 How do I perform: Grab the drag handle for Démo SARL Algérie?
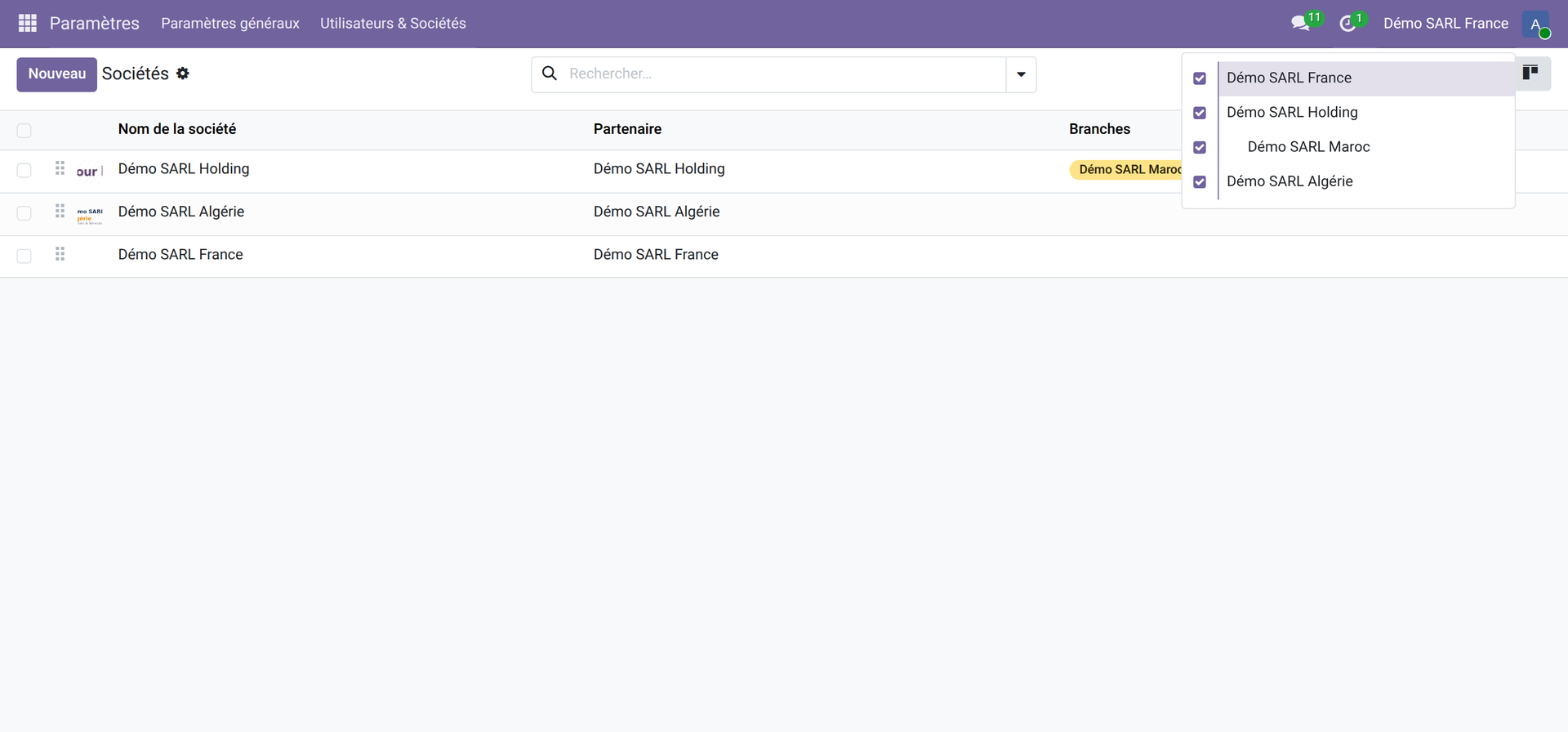point(60,212)
